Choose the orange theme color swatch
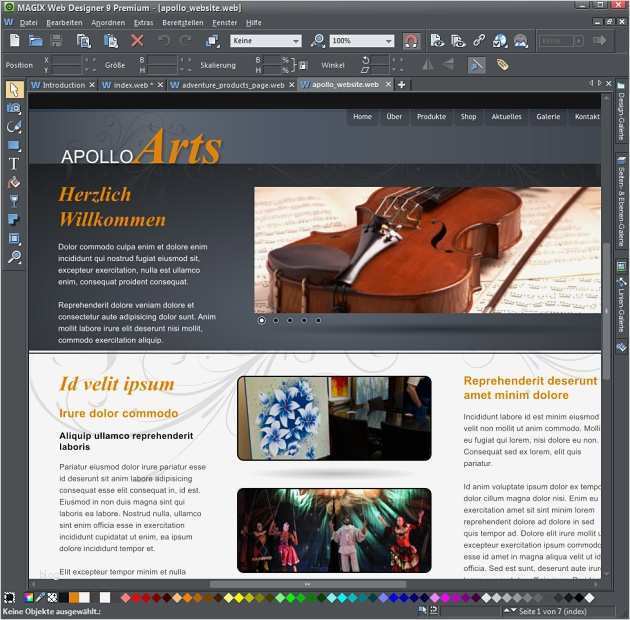 [74, 597]
